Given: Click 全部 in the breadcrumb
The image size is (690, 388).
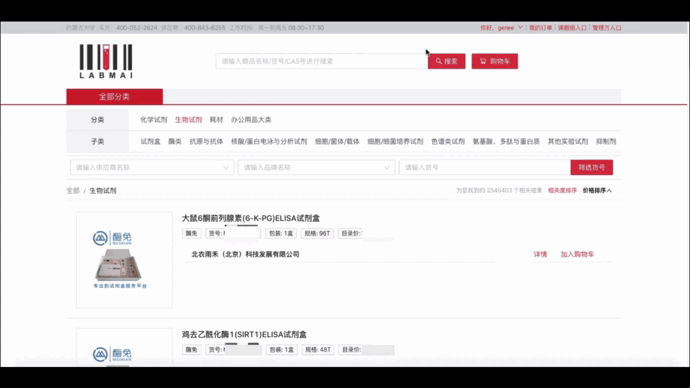Looking at the screenshot, I should coord(73,190).
